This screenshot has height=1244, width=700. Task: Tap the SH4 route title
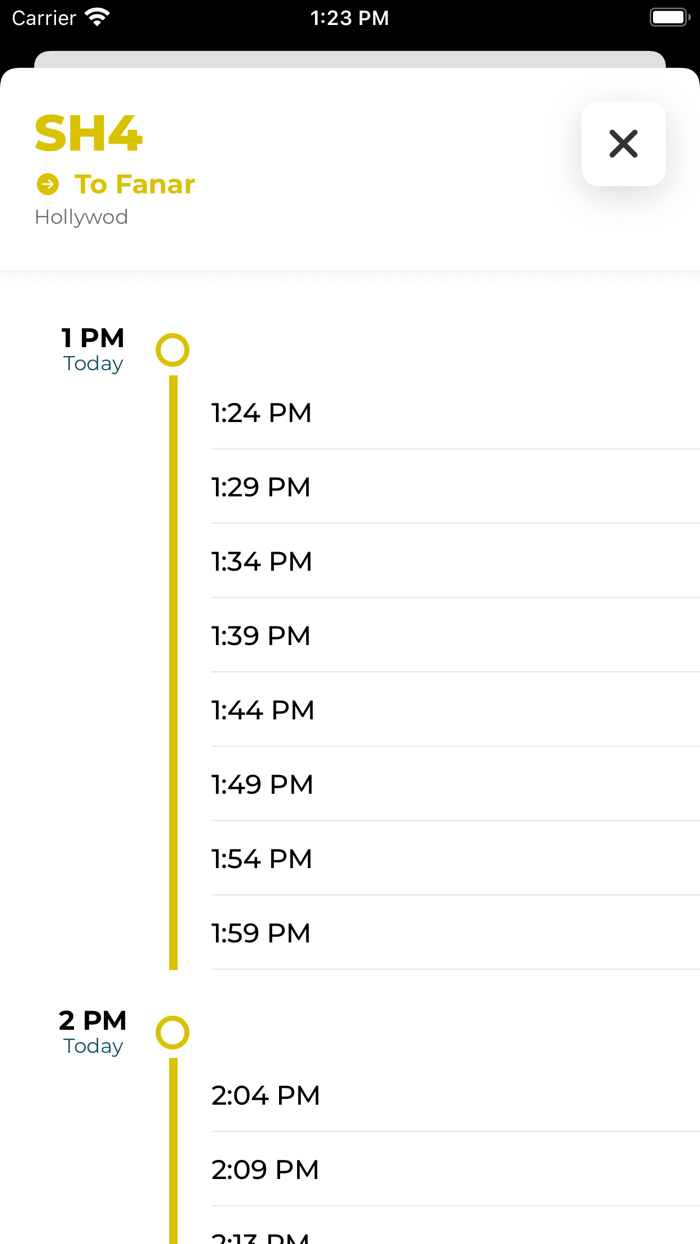pyautogui.click(x=89, y=134)
